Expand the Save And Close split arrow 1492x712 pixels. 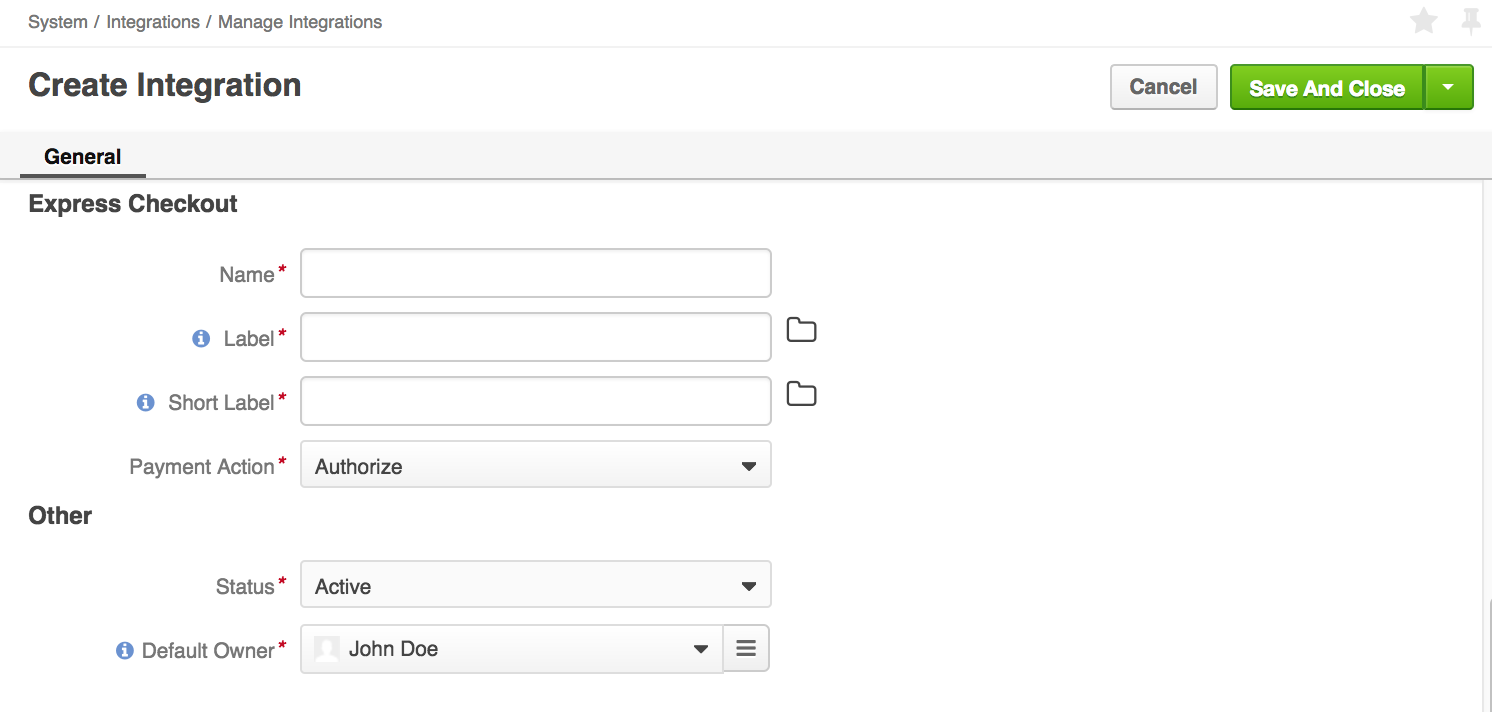[1449, 87]
